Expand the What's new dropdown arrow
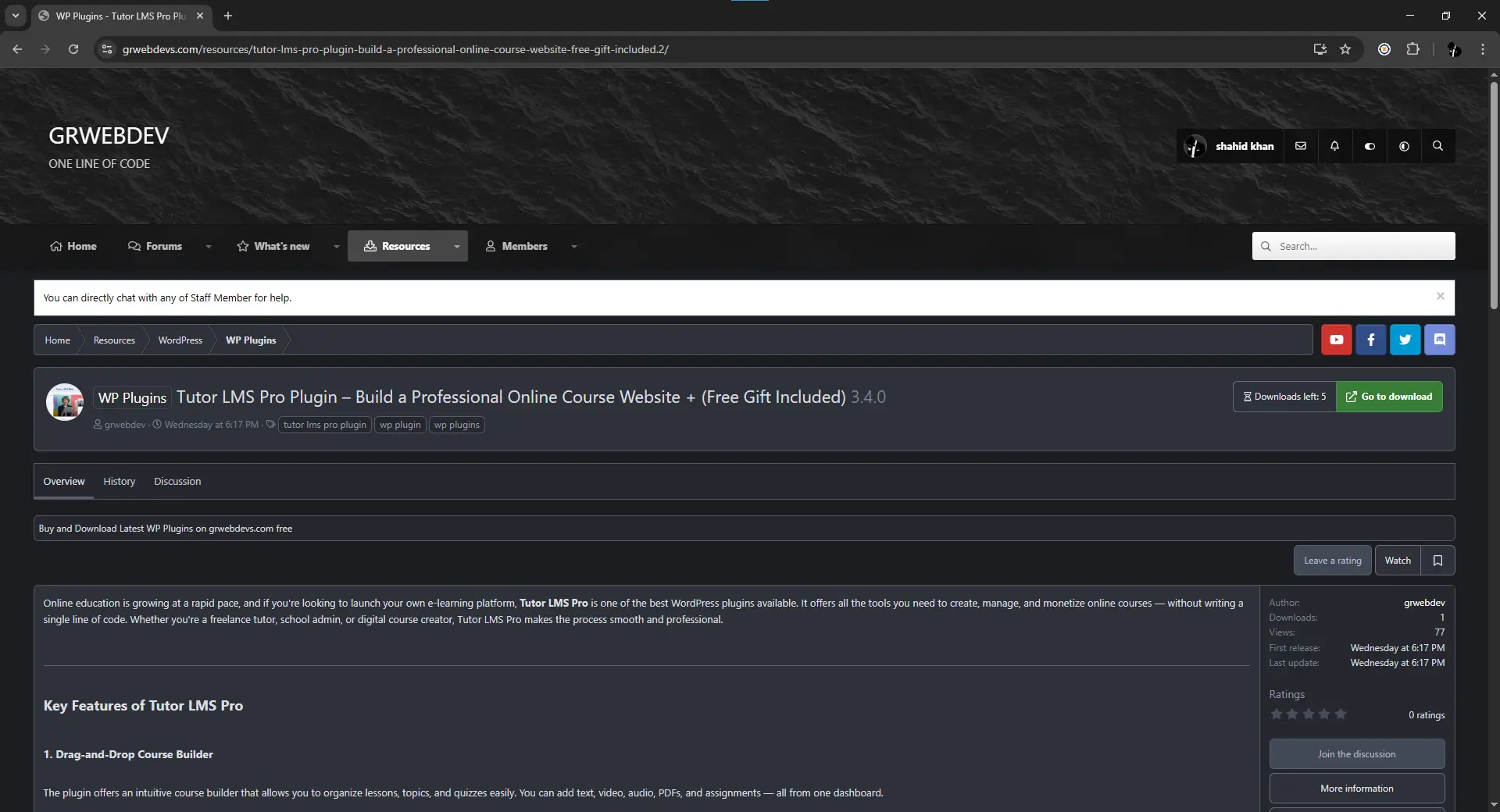1500x812 pixels. (337, 247)
